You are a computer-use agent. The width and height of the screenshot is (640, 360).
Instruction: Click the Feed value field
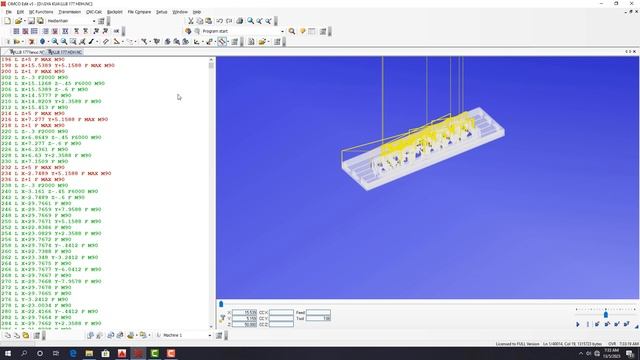click(x=318, y=313)
